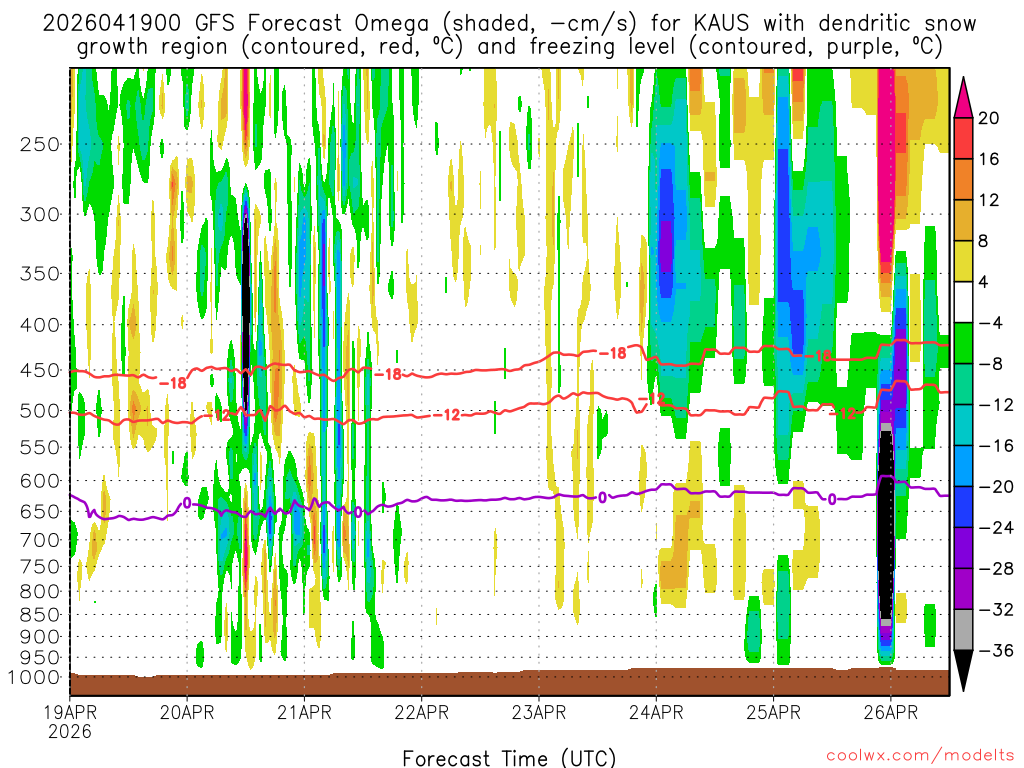Click the 2026 year label under 19APR

70,731
